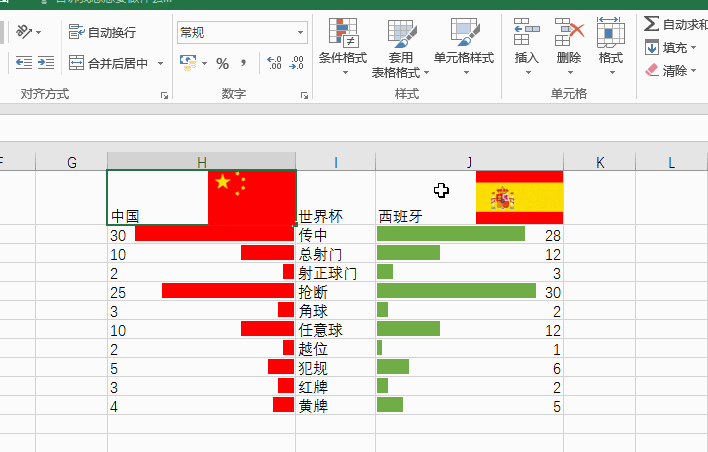This screenshot has width=708, height=452.
Task: Select the 总射门 label cell
Action: [x=335, y=254]
